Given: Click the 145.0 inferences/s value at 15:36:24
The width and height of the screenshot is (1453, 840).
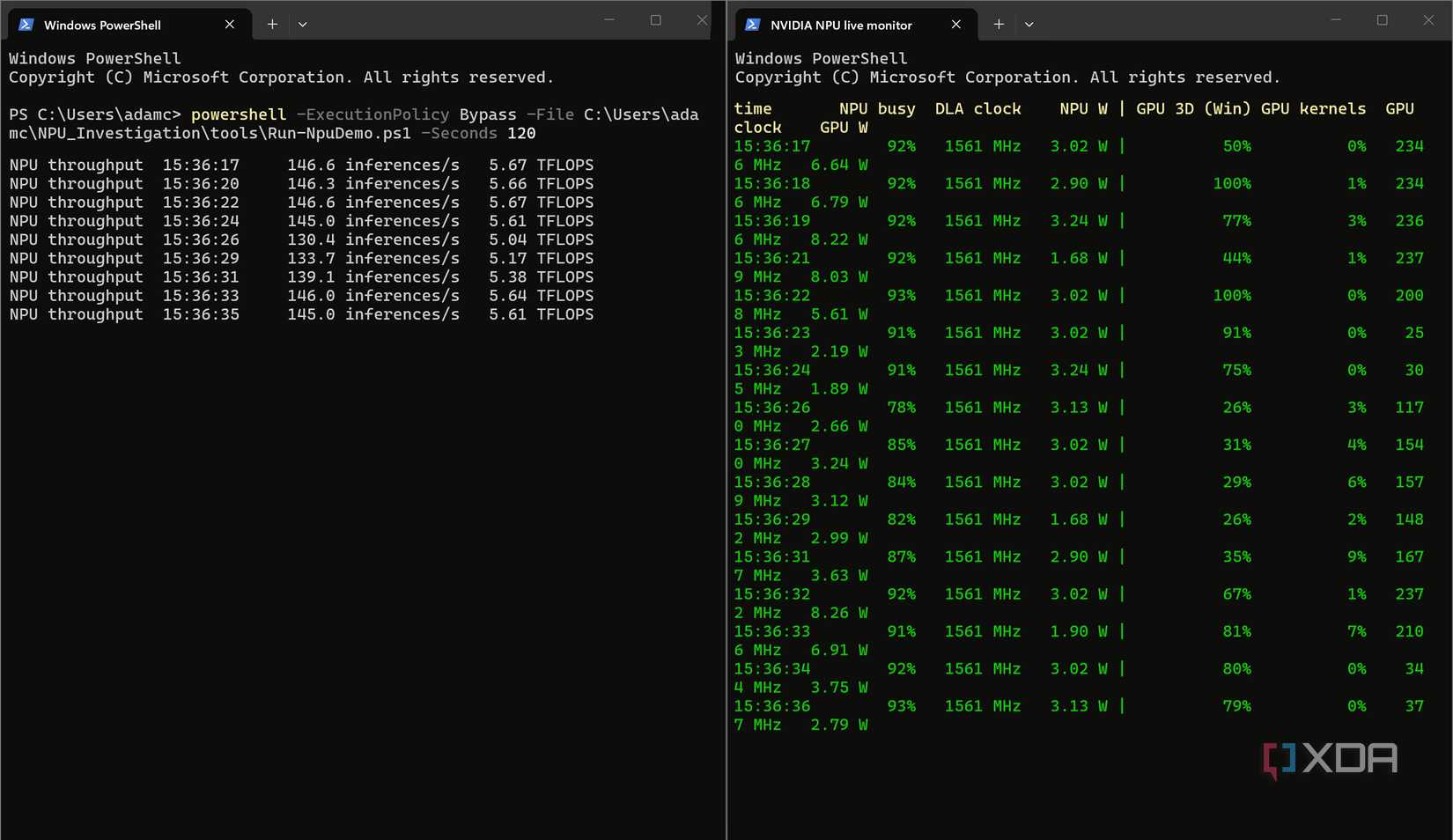Looking at the screenshot, I should (373, 221).
